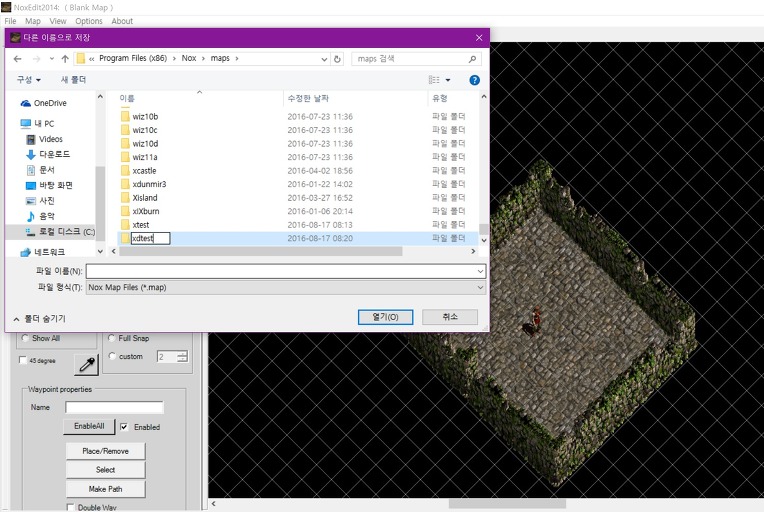
Task: Select Videos in the sidebar
Action: click(50, 139)
